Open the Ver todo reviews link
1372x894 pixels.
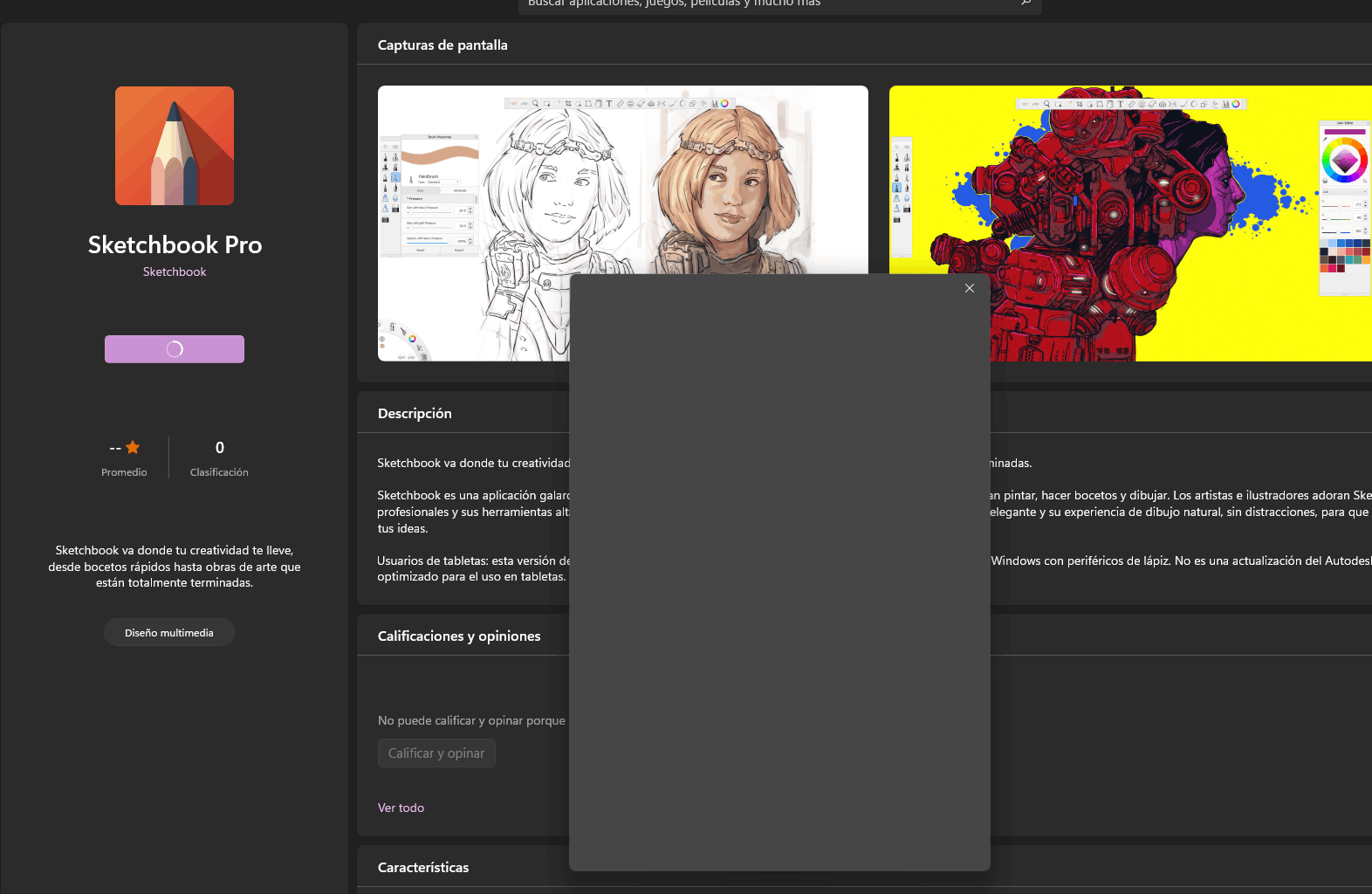(401, 808)
